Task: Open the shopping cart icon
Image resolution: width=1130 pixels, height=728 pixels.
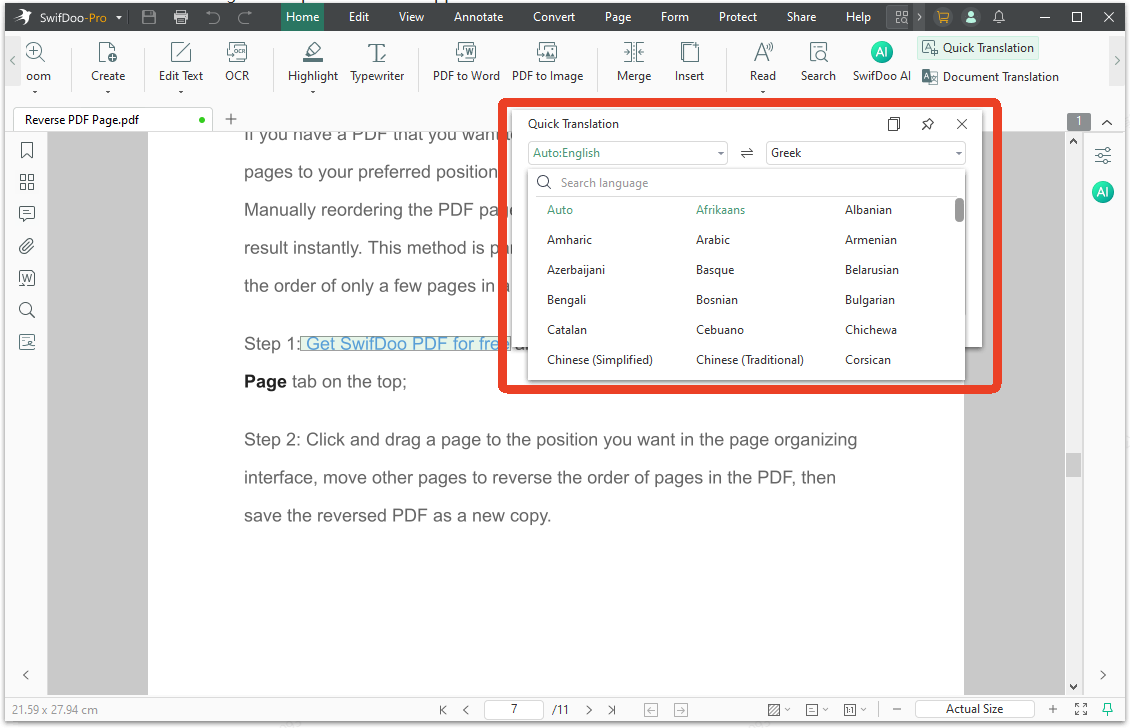Action: [943, 17]
